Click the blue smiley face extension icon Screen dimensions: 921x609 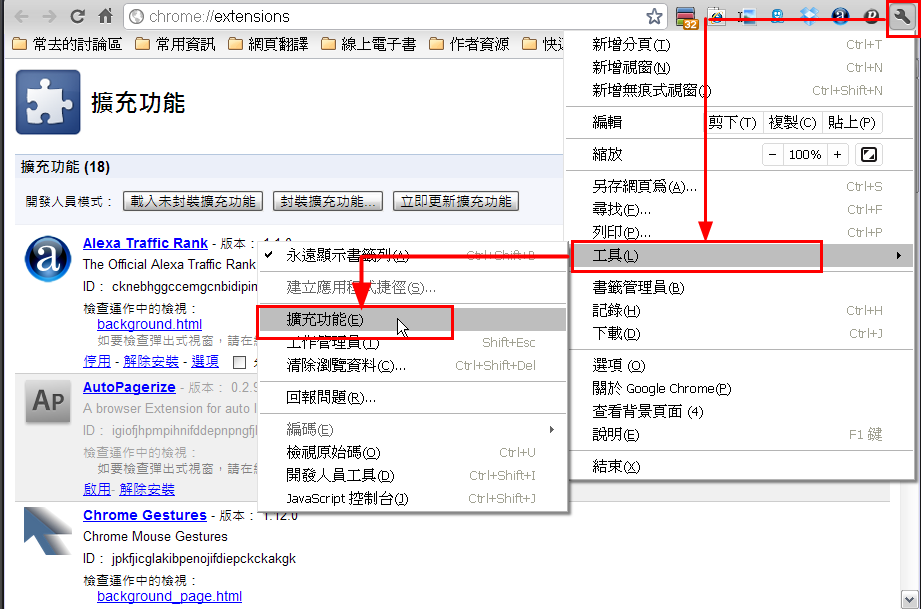click(778, 16)
